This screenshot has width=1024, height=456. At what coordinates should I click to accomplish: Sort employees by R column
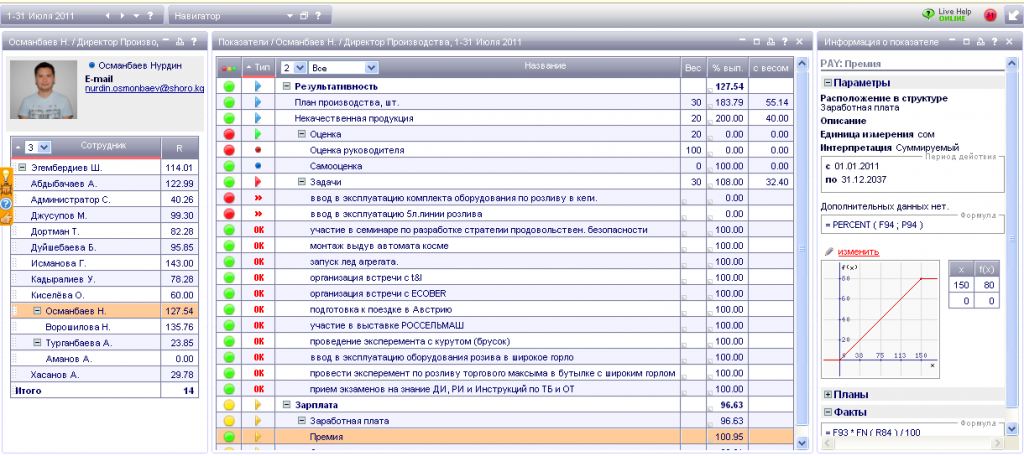point(179,148)
